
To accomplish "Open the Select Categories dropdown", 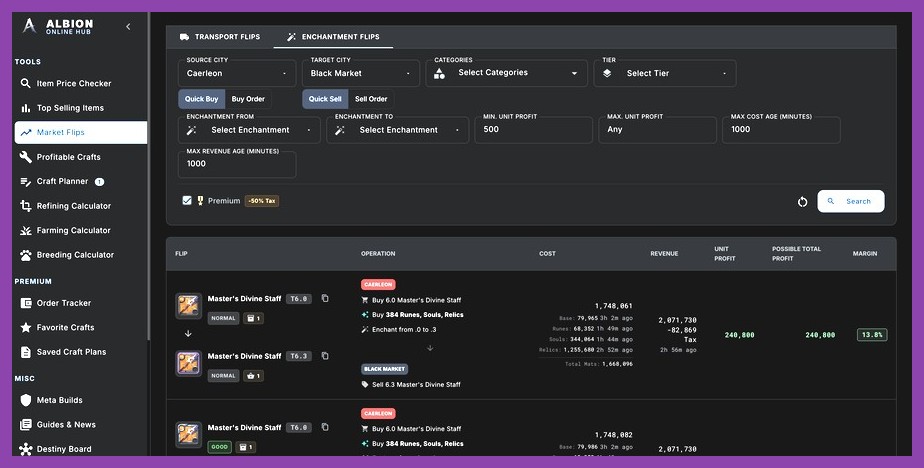I will coord(507,73).
